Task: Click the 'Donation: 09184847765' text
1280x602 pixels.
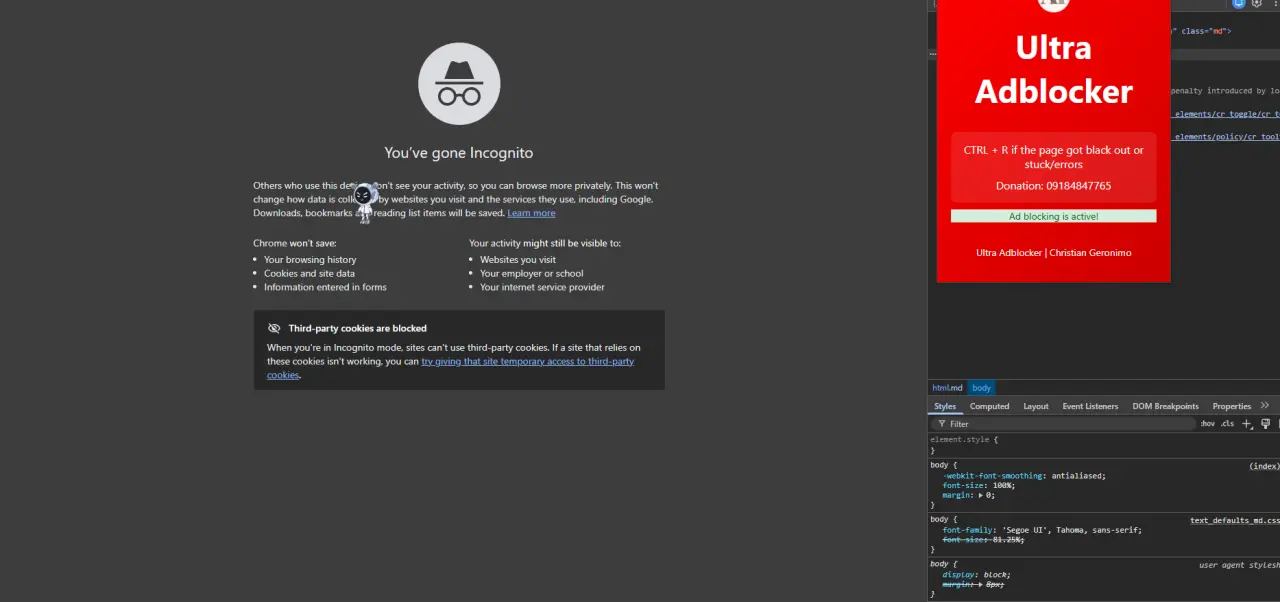Action: click(x=1053, y=186)
